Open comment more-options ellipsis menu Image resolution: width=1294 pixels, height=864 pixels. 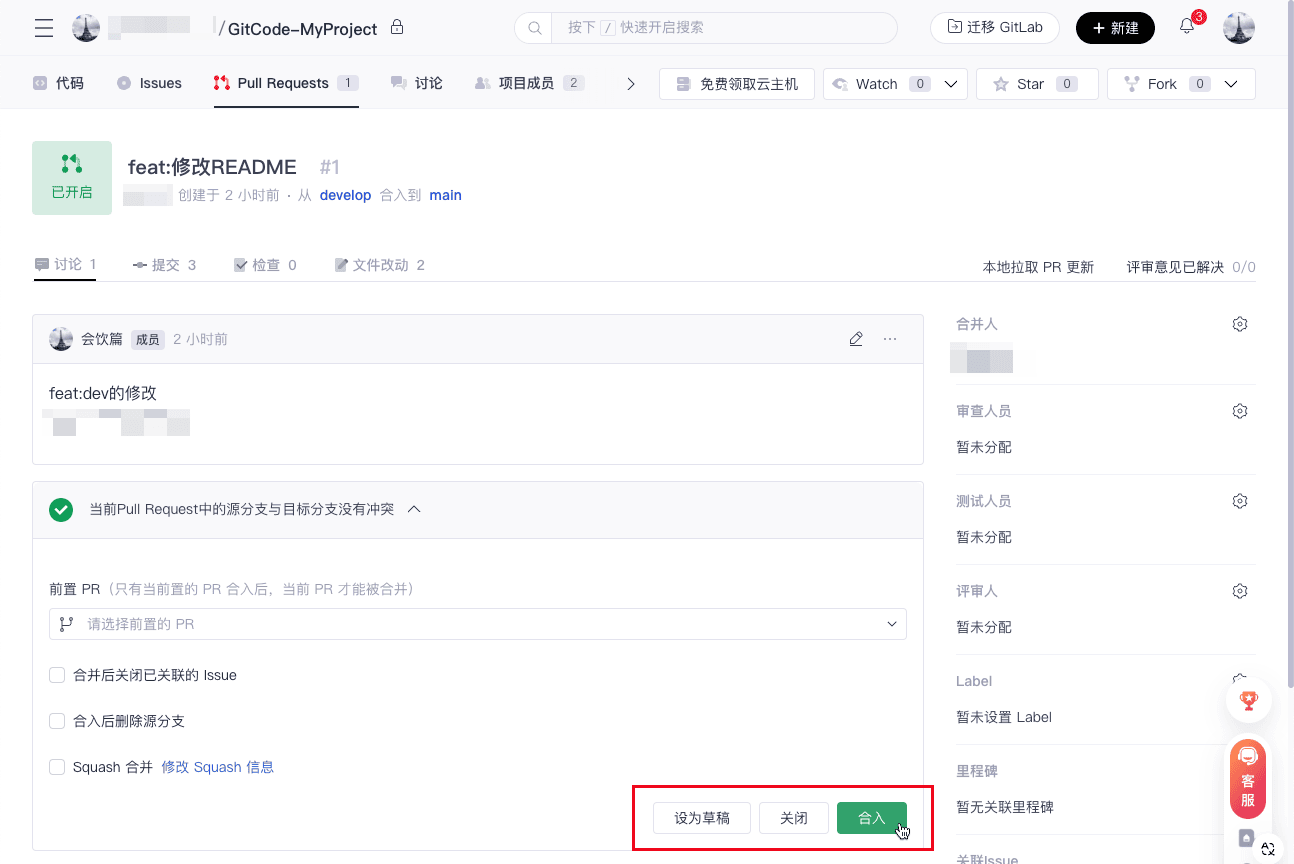coord(890,339)
